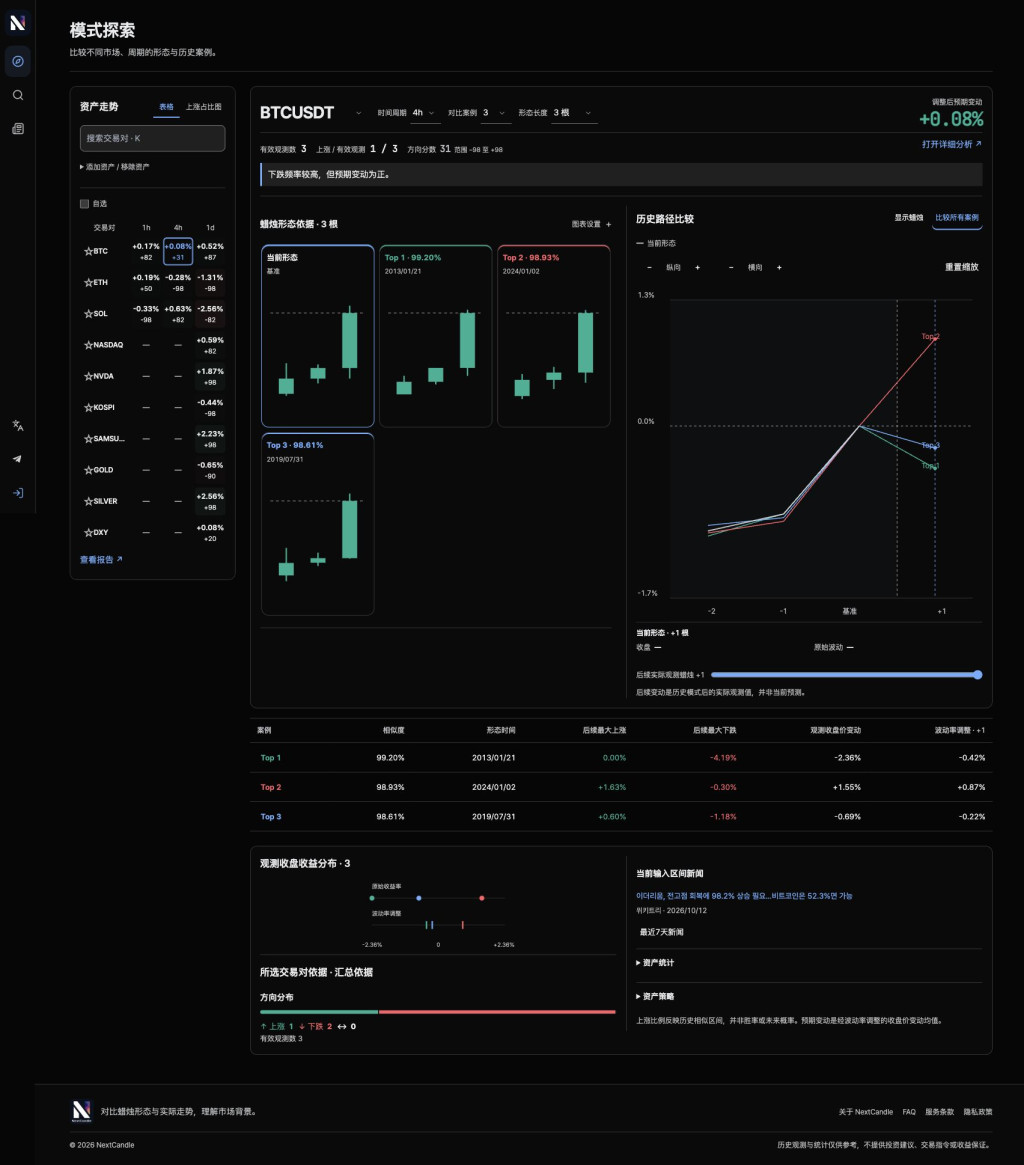Increase 纵向 zoom with the plus button
Screen dimensions: 1024x1165
(697, 267)
